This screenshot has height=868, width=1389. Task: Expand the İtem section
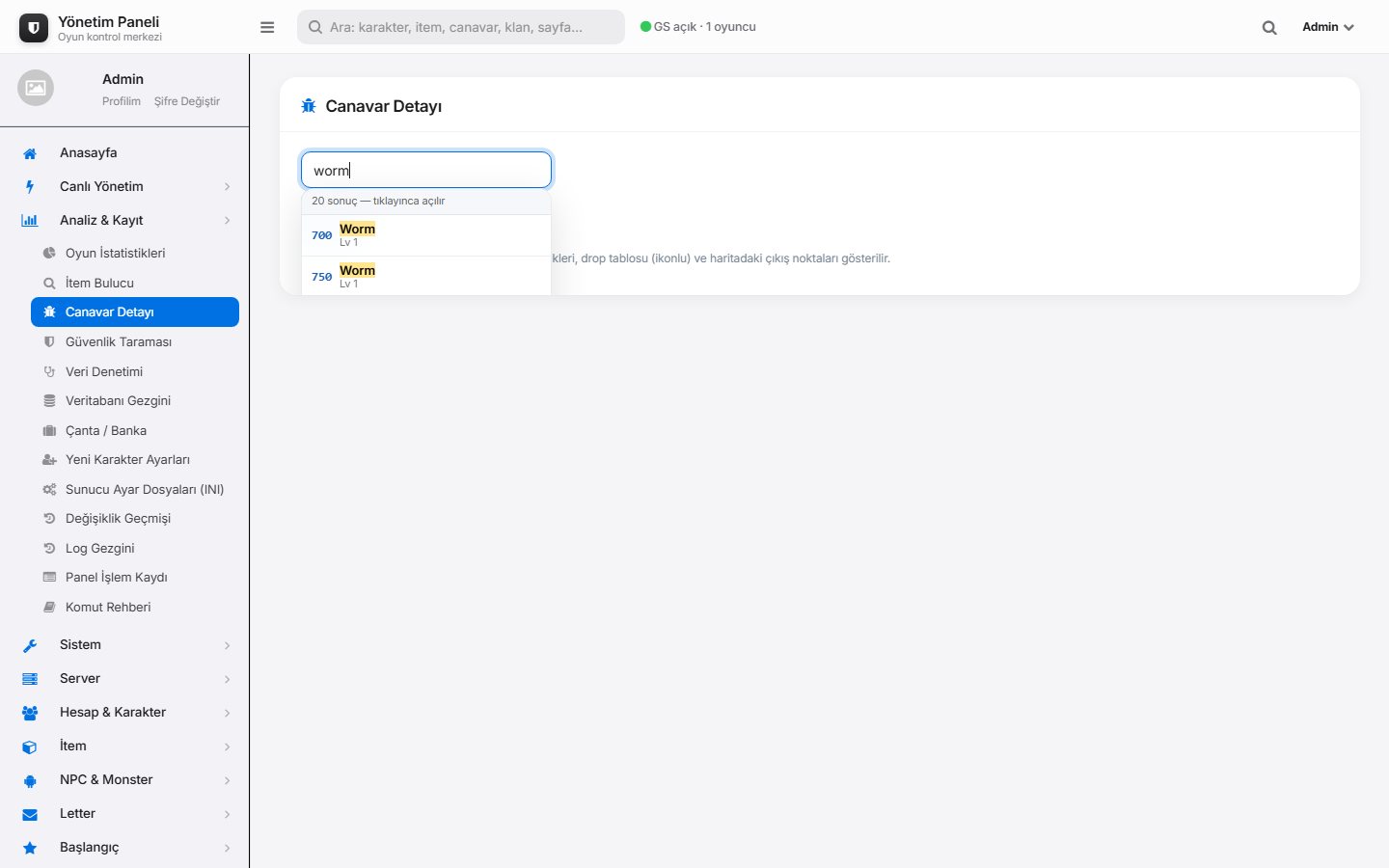click(x=125, y=746)
